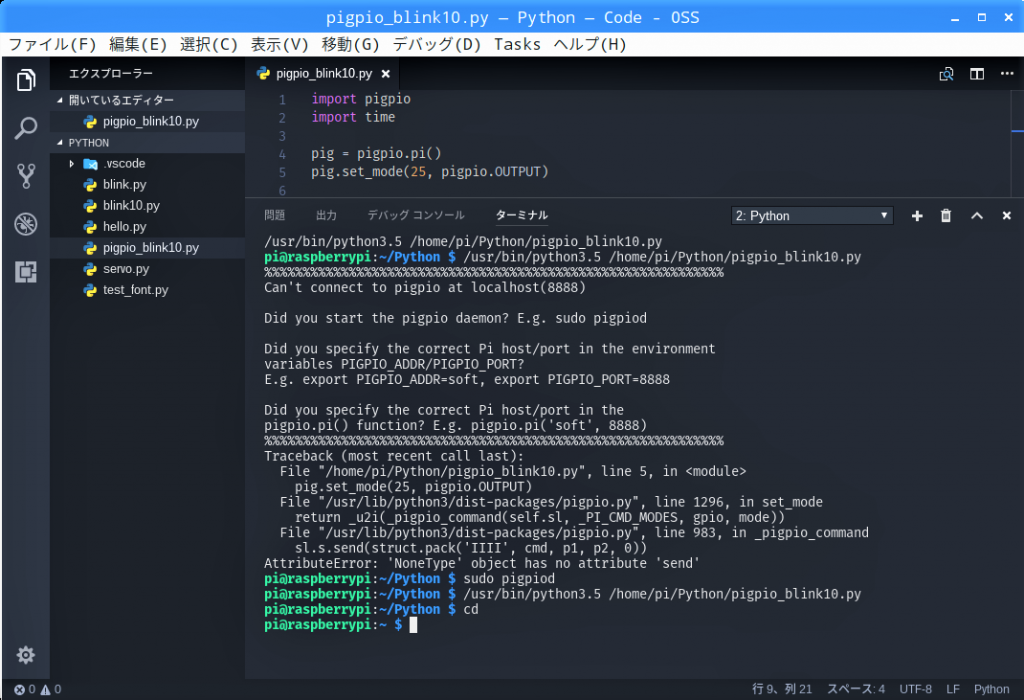Image resolution: width=1024 pixels, height=700 pixels.
Task: Switch to the 出力 panel tab
Action: click(x=326, y=215)
